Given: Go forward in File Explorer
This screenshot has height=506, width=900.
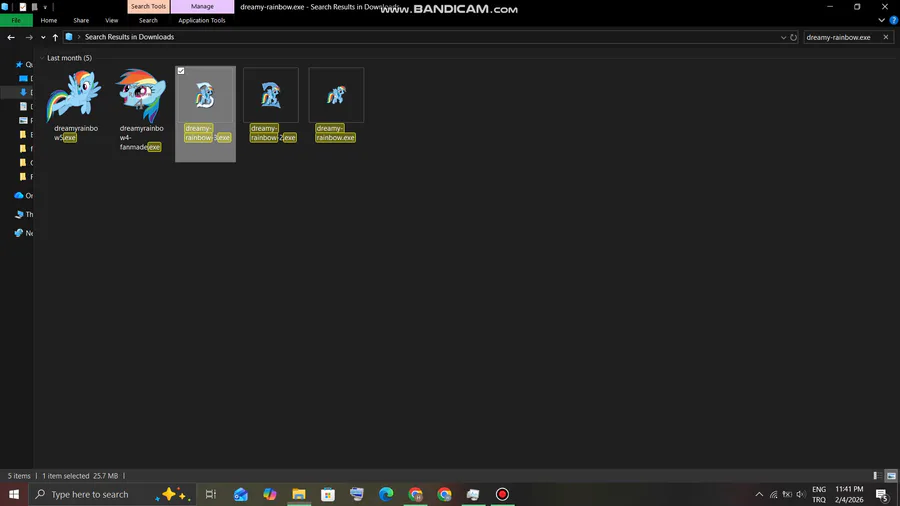Looking at the screenshot, I should [29, 37].
